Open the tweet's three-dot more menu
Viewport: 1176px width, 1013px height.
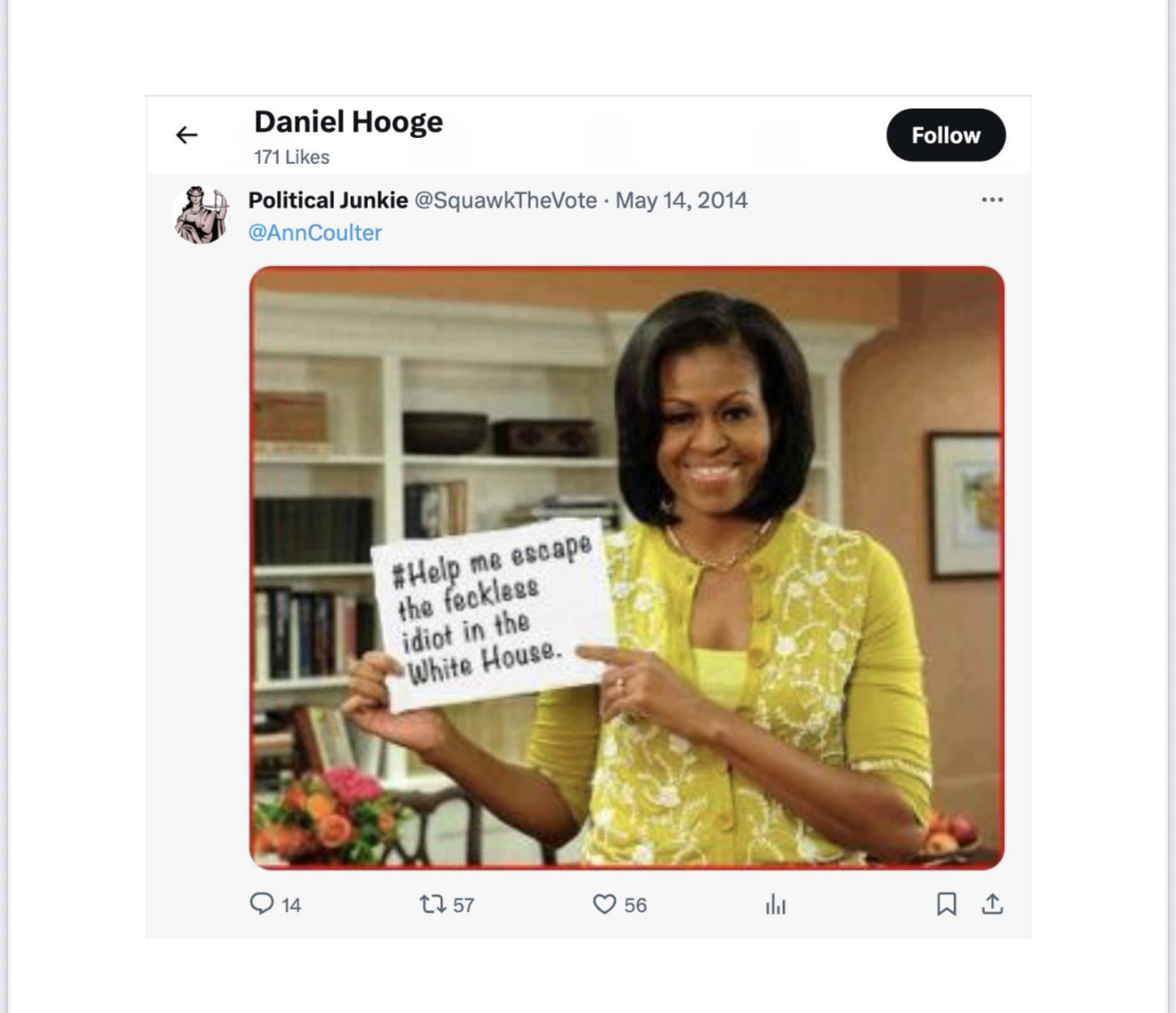(x=992, y=200)
